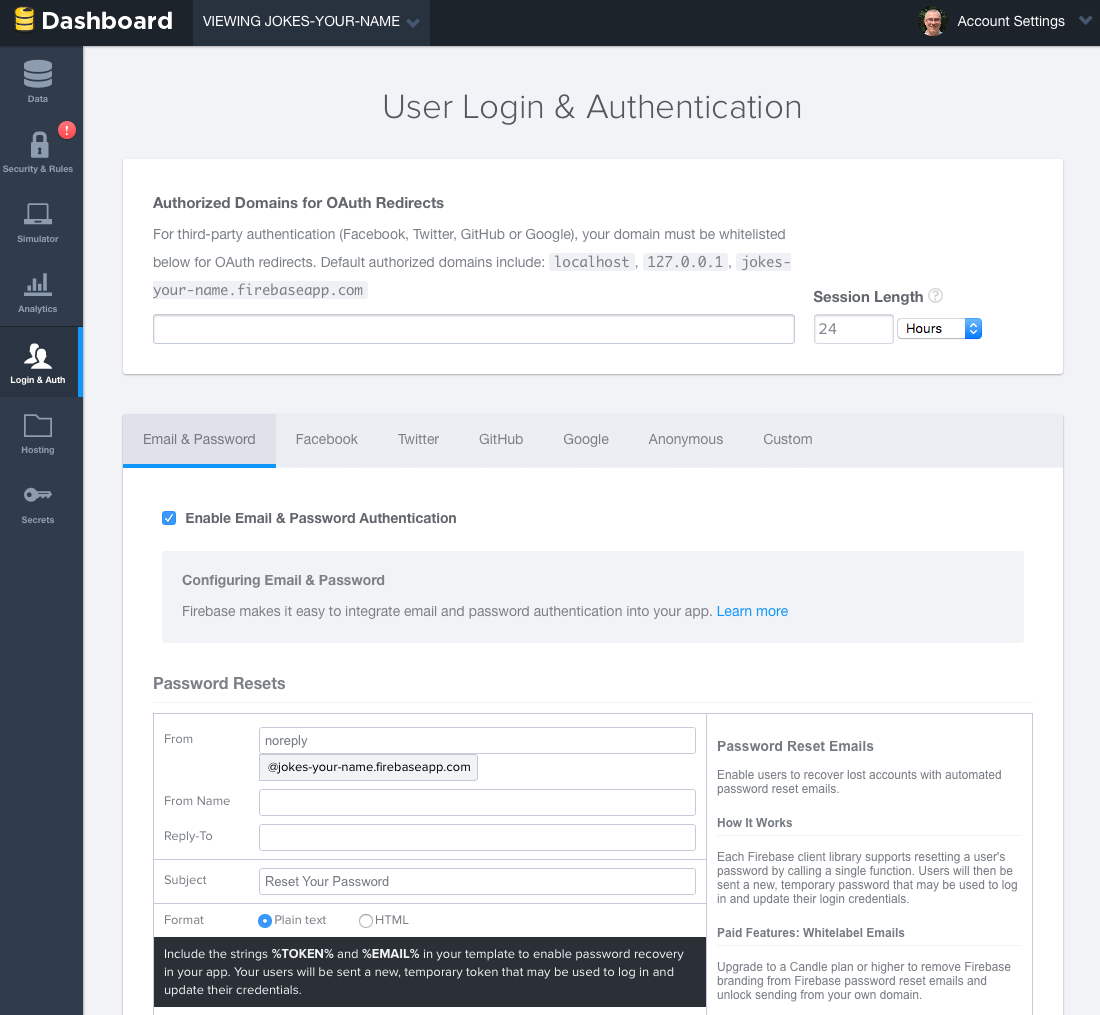Screen dimensions: 1100x1015
Task: Select the Plain text format radio
Action: point(264,921)
